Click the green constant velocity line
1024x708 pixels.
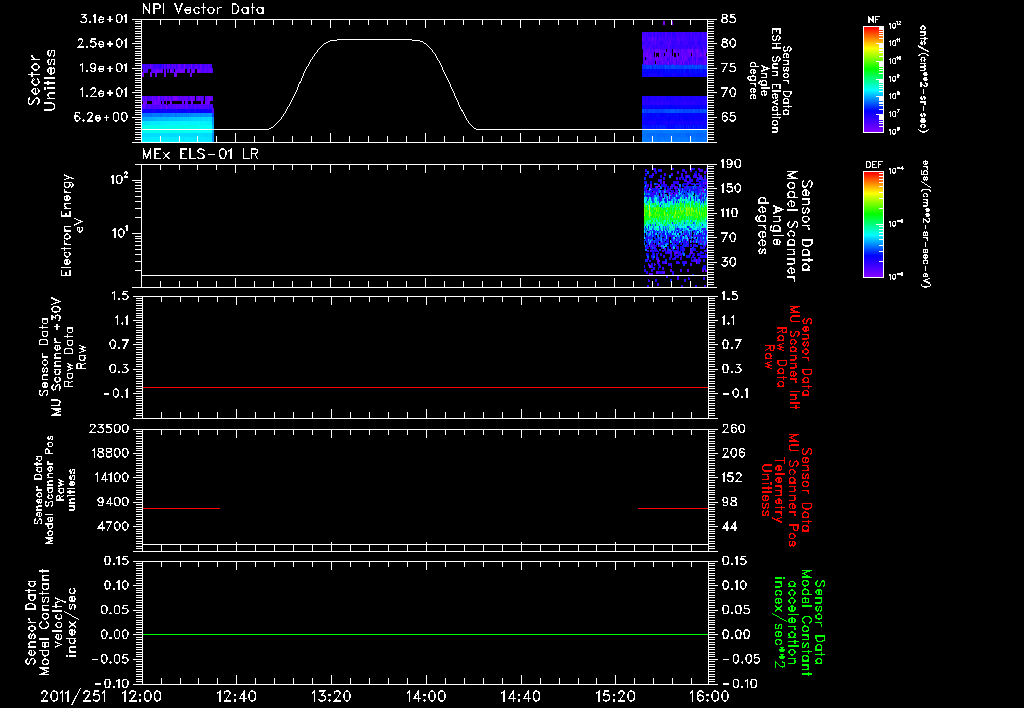(425, 634)
